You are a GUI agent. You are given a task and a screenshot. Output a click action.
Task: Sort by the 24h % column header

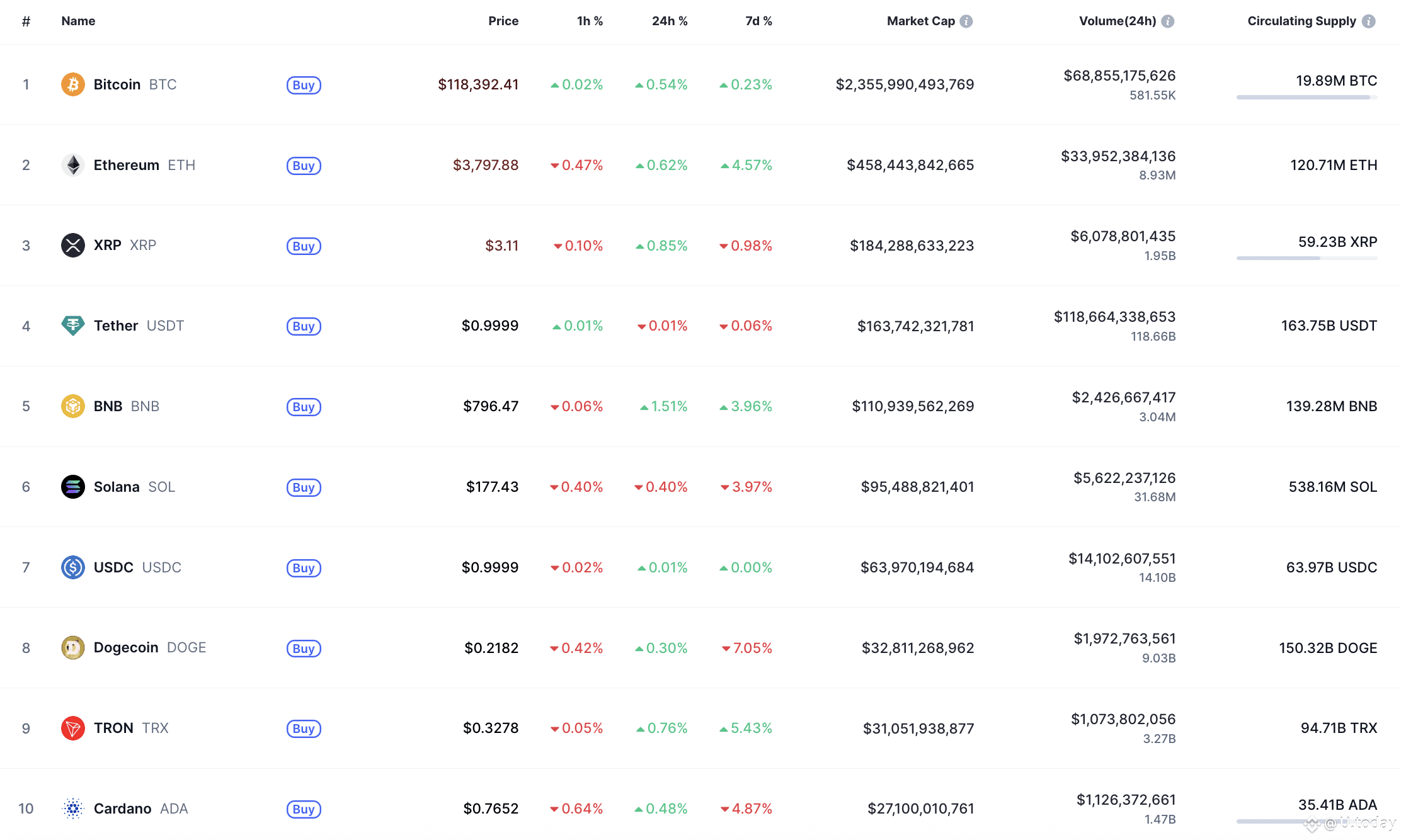(670, 21)
